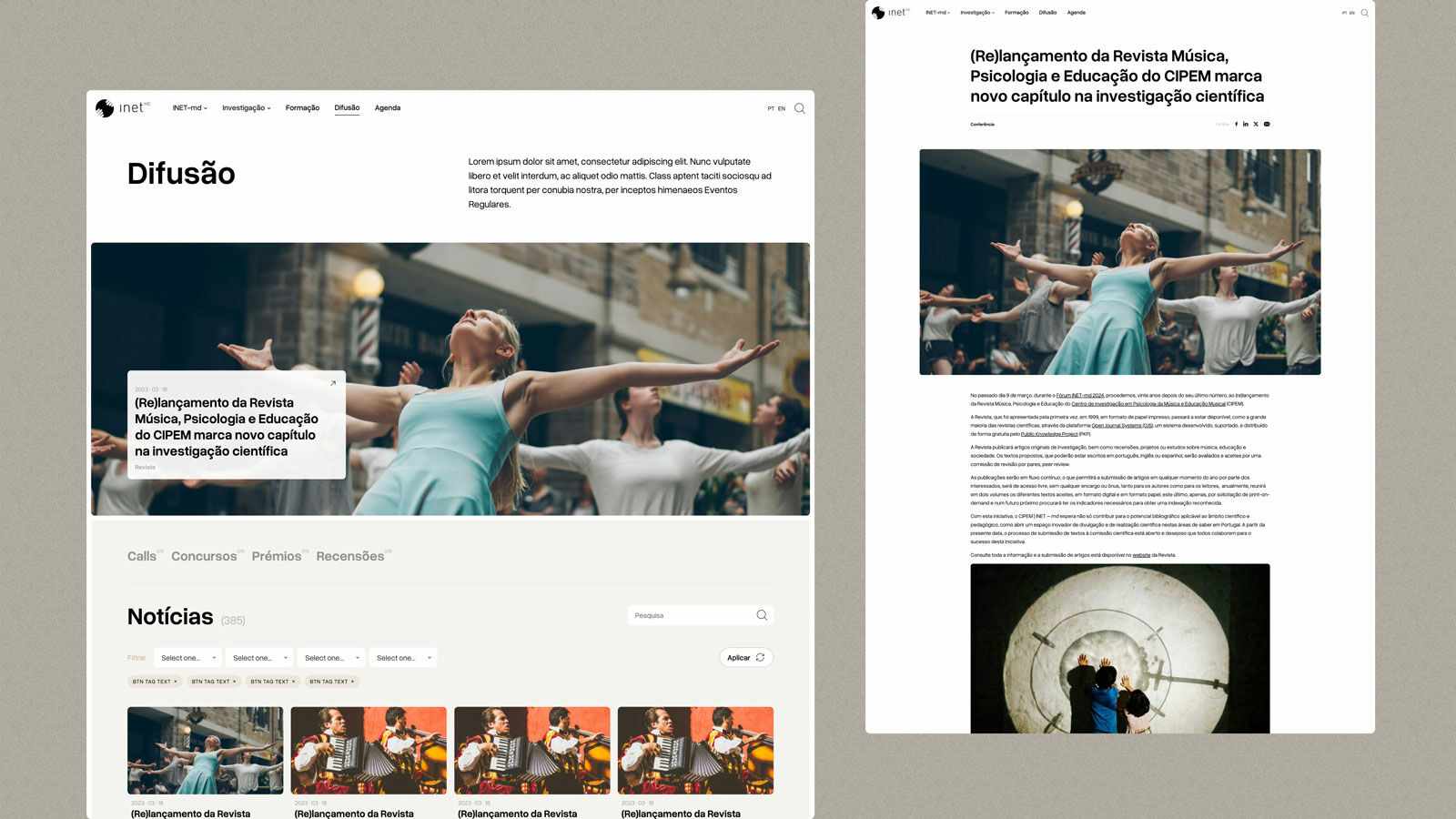Click the Conferência category label under article title
The image size is (1456, 819).
[x=982, y=124]
